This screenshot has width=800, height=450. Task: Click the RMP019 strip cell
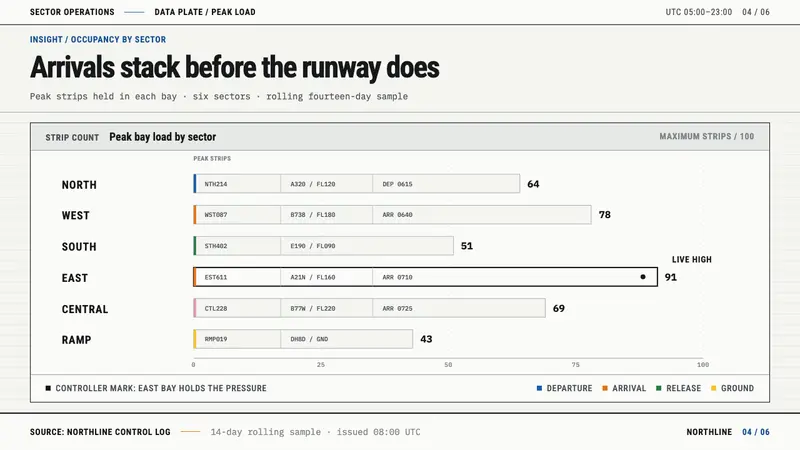(x=238, y=339)
